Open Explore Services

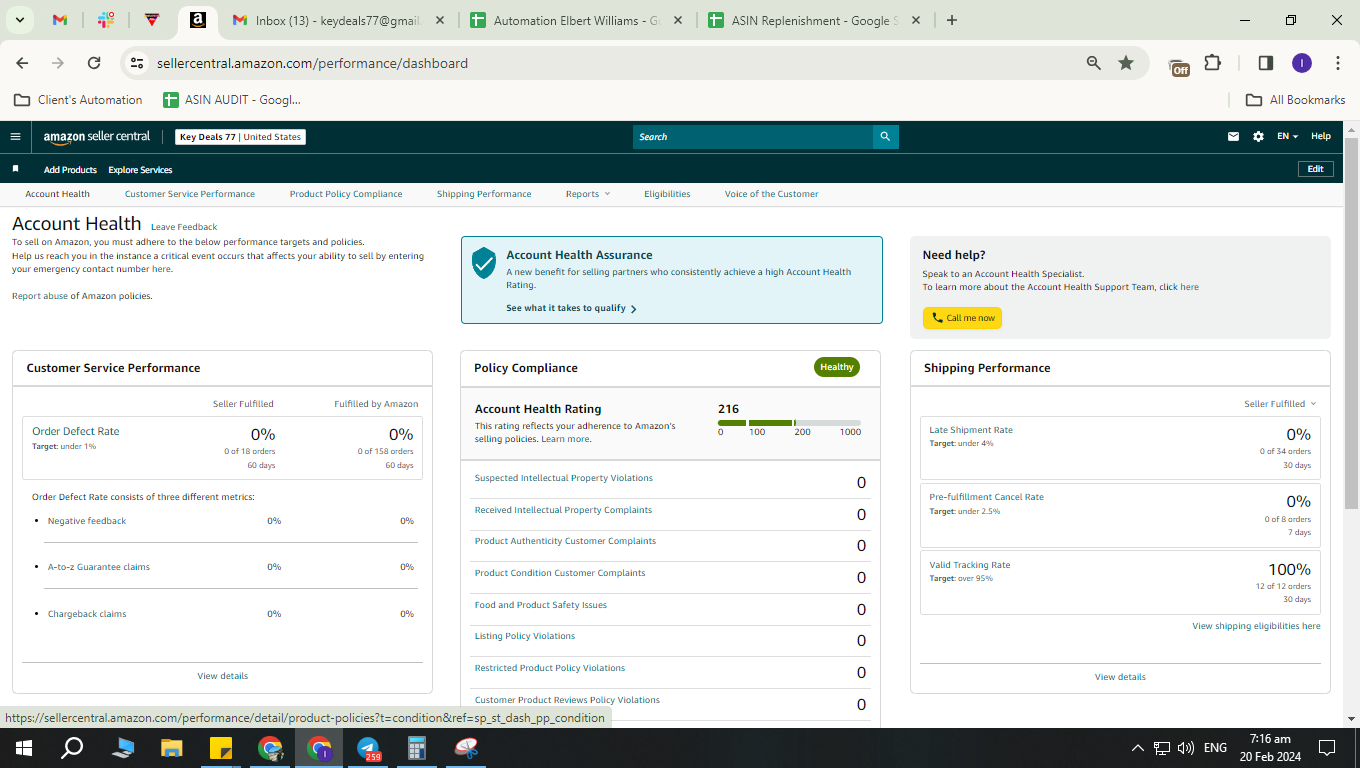(140, 170)
